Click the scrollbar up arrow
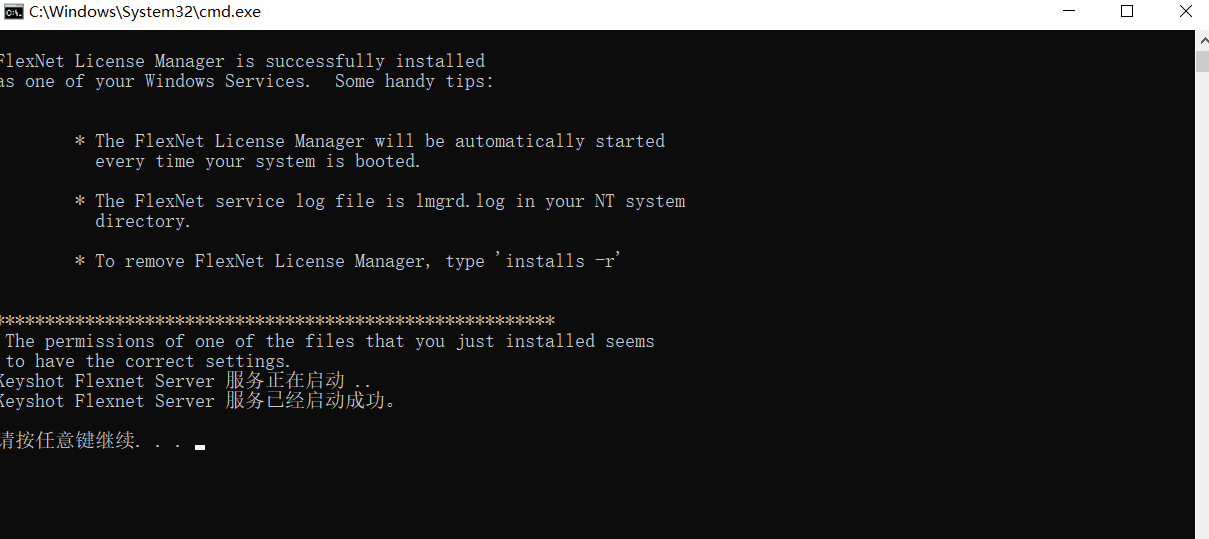 click(1202, 38)
